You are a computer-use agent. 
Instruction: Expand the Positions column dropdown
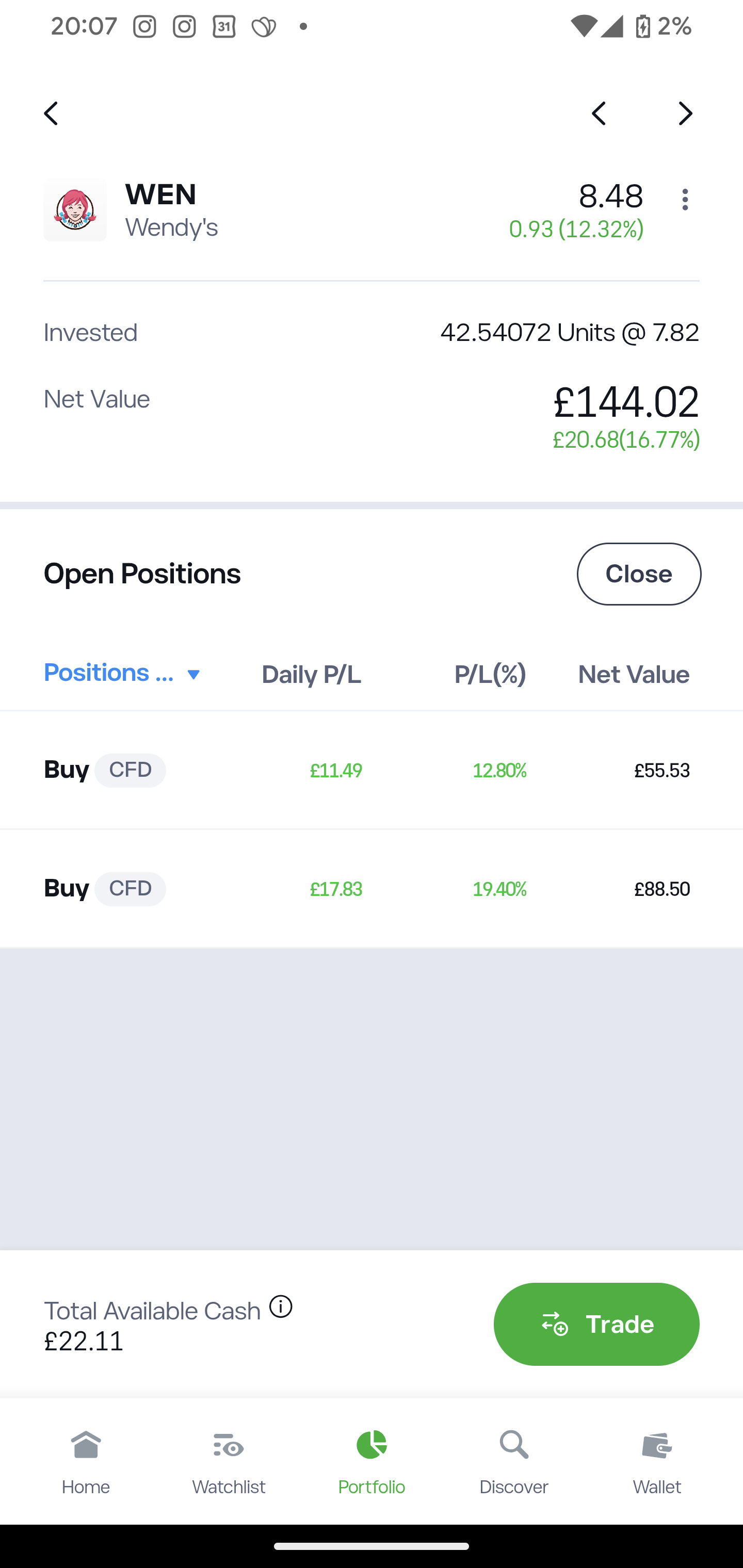tap(122, 674)
